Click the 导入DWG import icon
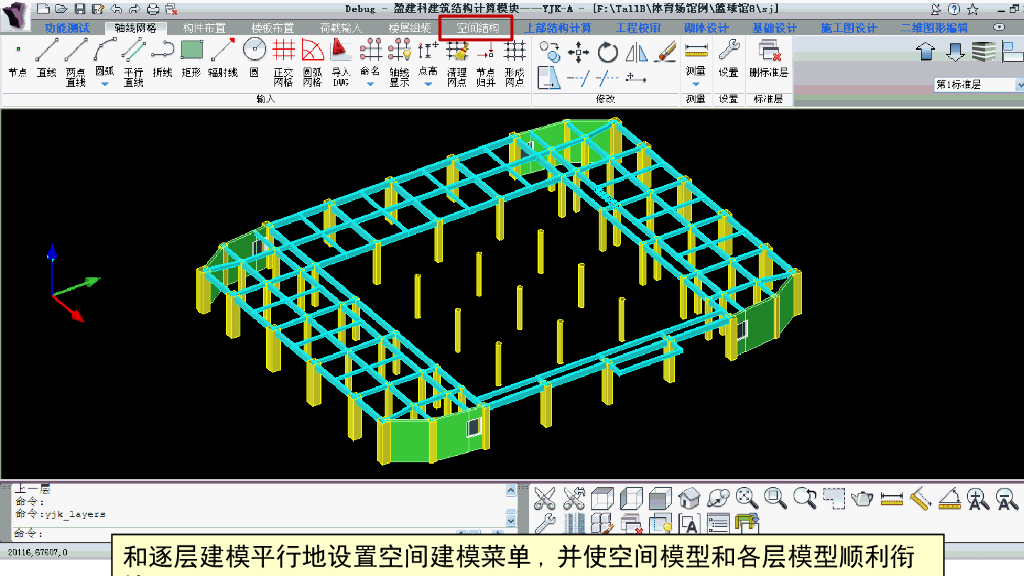Viewport: 1024px width, 576px height. point(340,58)
